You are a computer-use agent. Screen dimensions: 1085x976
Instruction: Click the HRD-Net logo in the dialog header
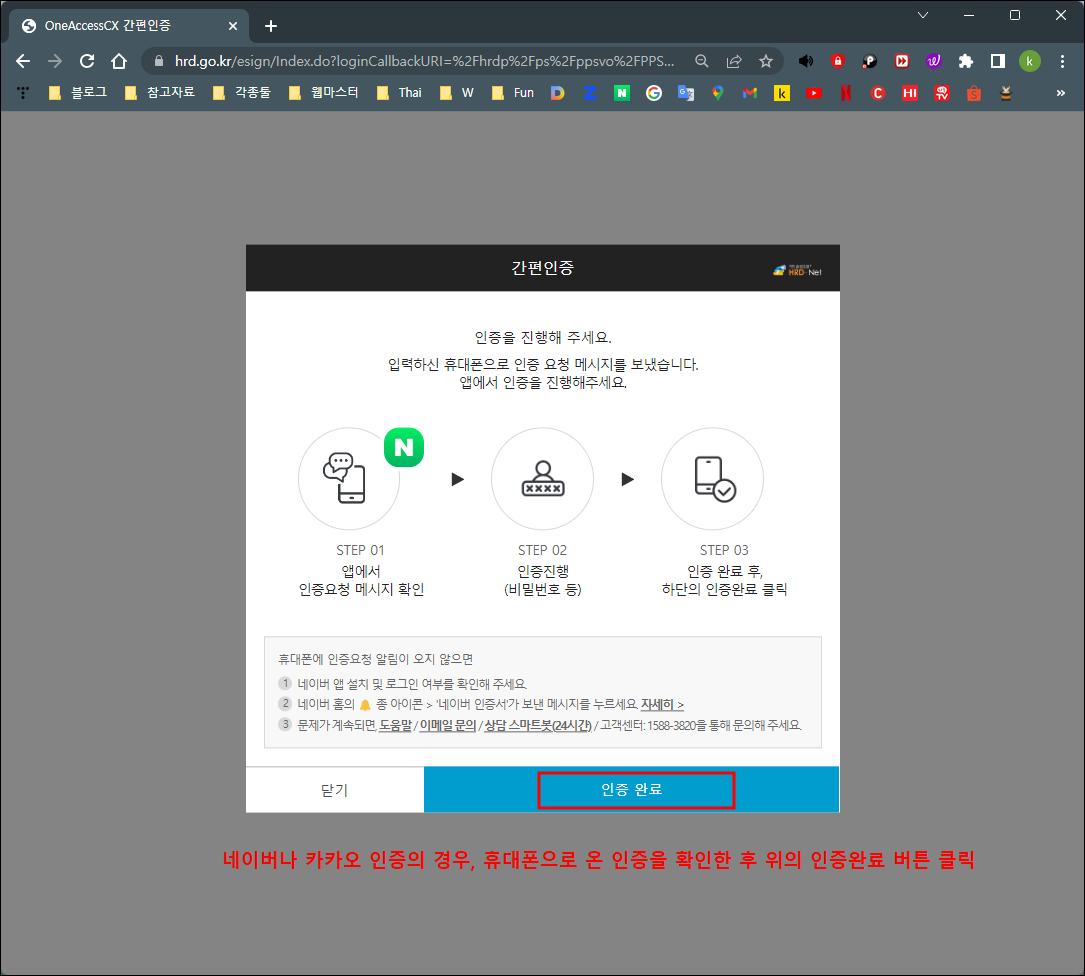(x=797, y=268)
